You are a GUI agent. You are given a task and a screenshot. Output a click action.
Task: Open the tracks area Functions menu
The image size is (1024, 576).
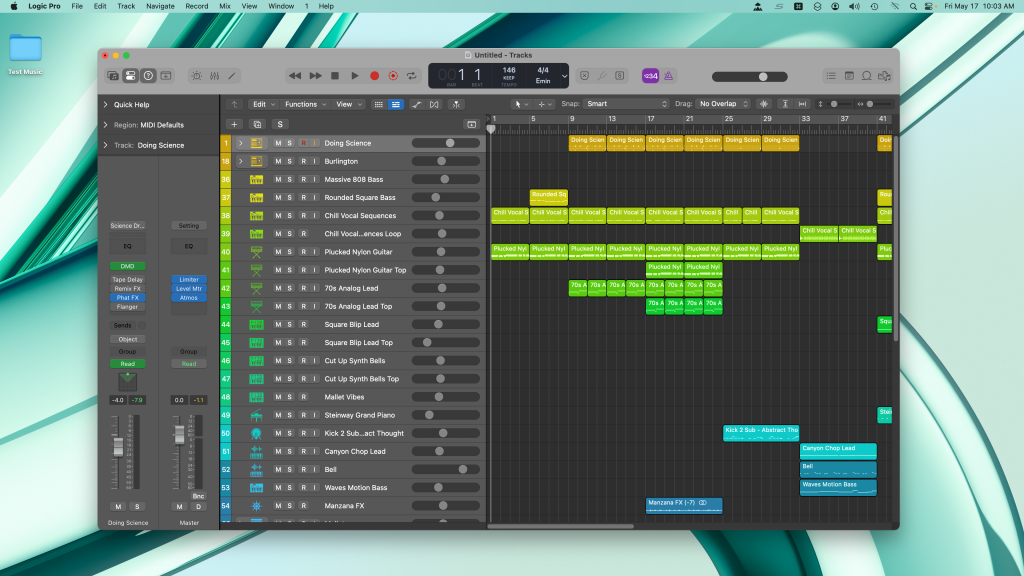point(306,104)
